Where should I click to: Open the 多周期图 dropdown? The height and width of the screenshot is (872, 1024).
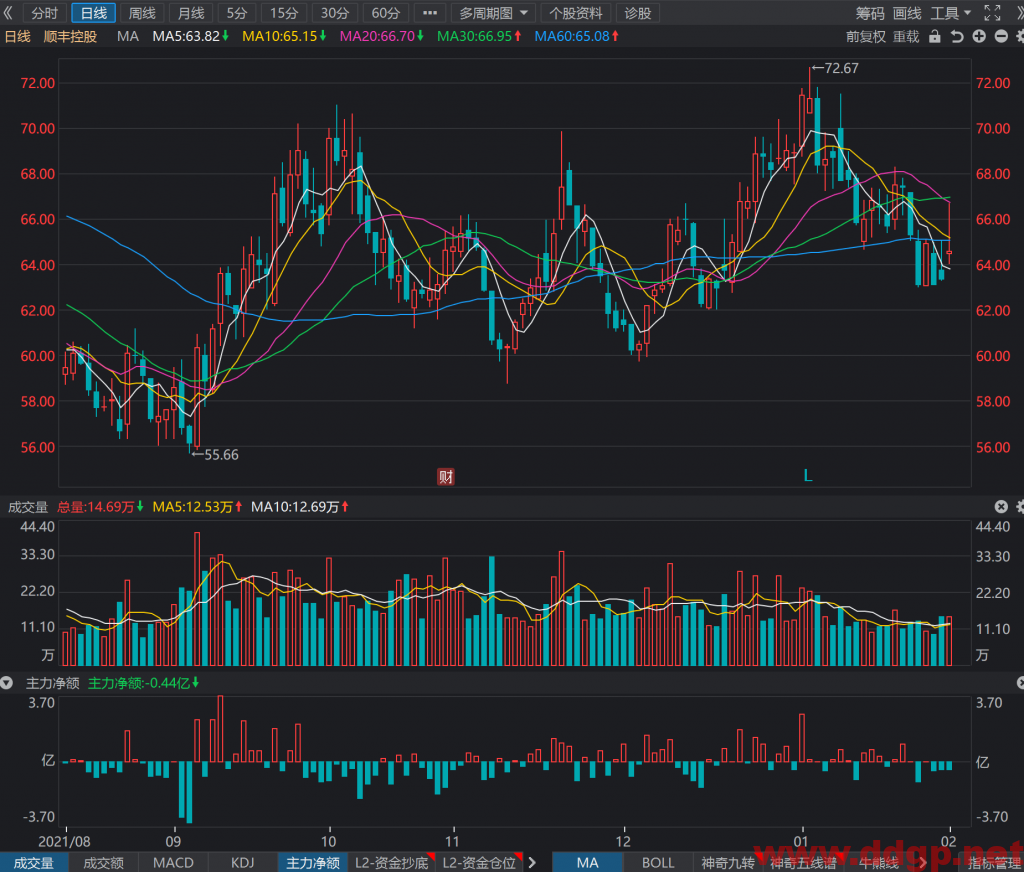(493, 13)
